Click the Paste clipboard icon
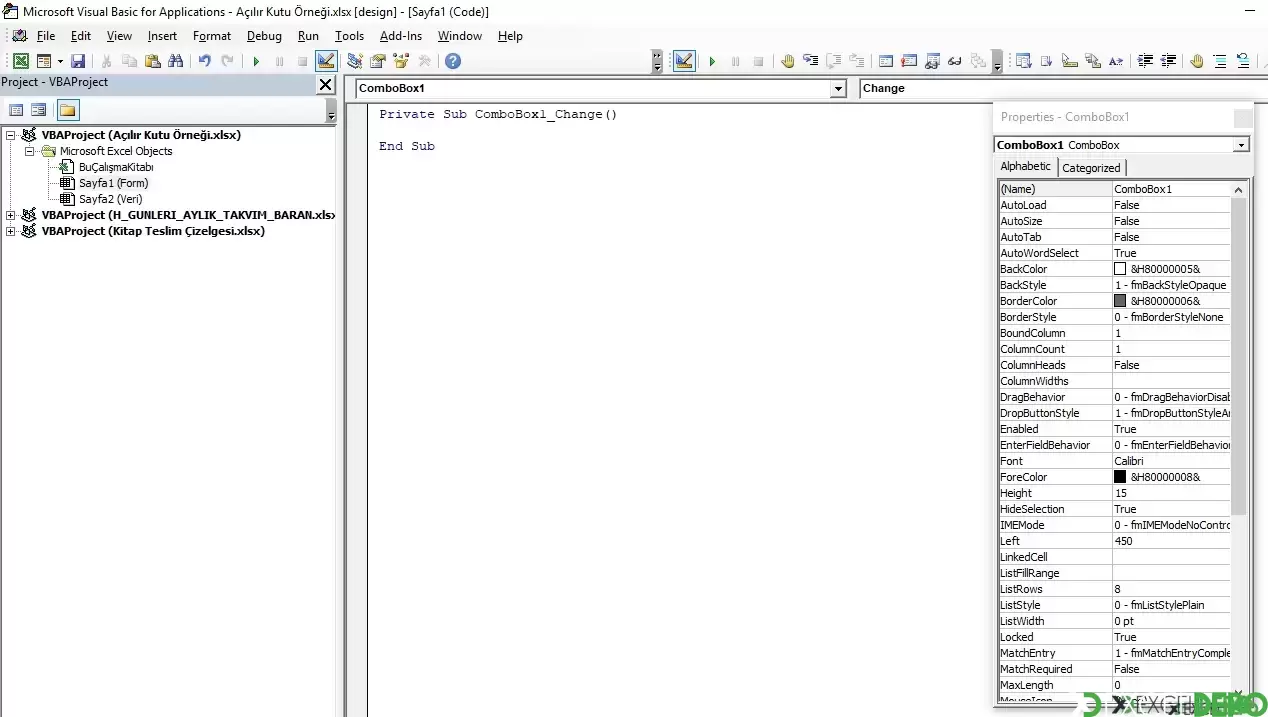Viewport: 1268px width, 717px height. click(152, 61)
